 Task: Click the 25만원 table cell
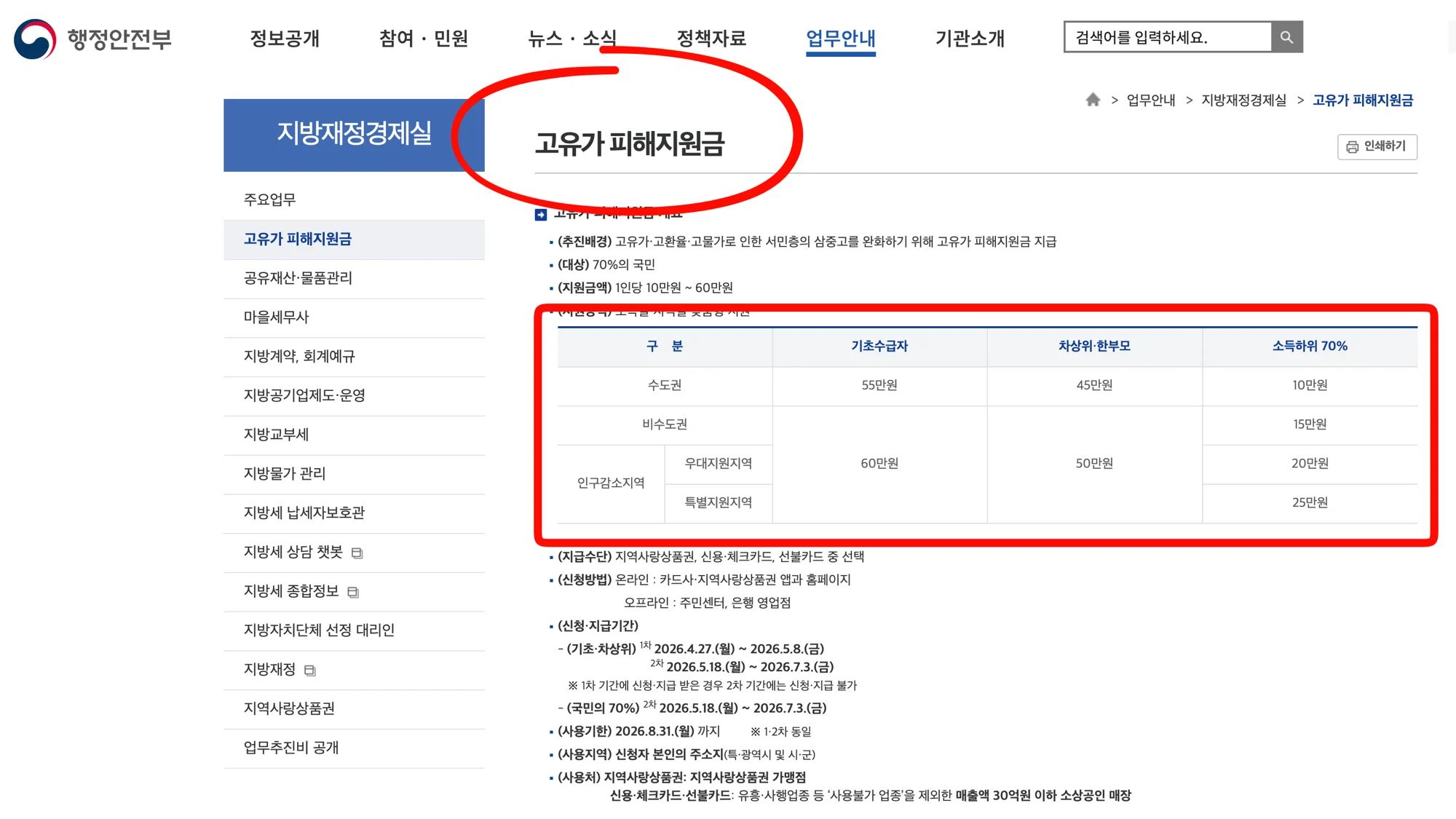1310,503
